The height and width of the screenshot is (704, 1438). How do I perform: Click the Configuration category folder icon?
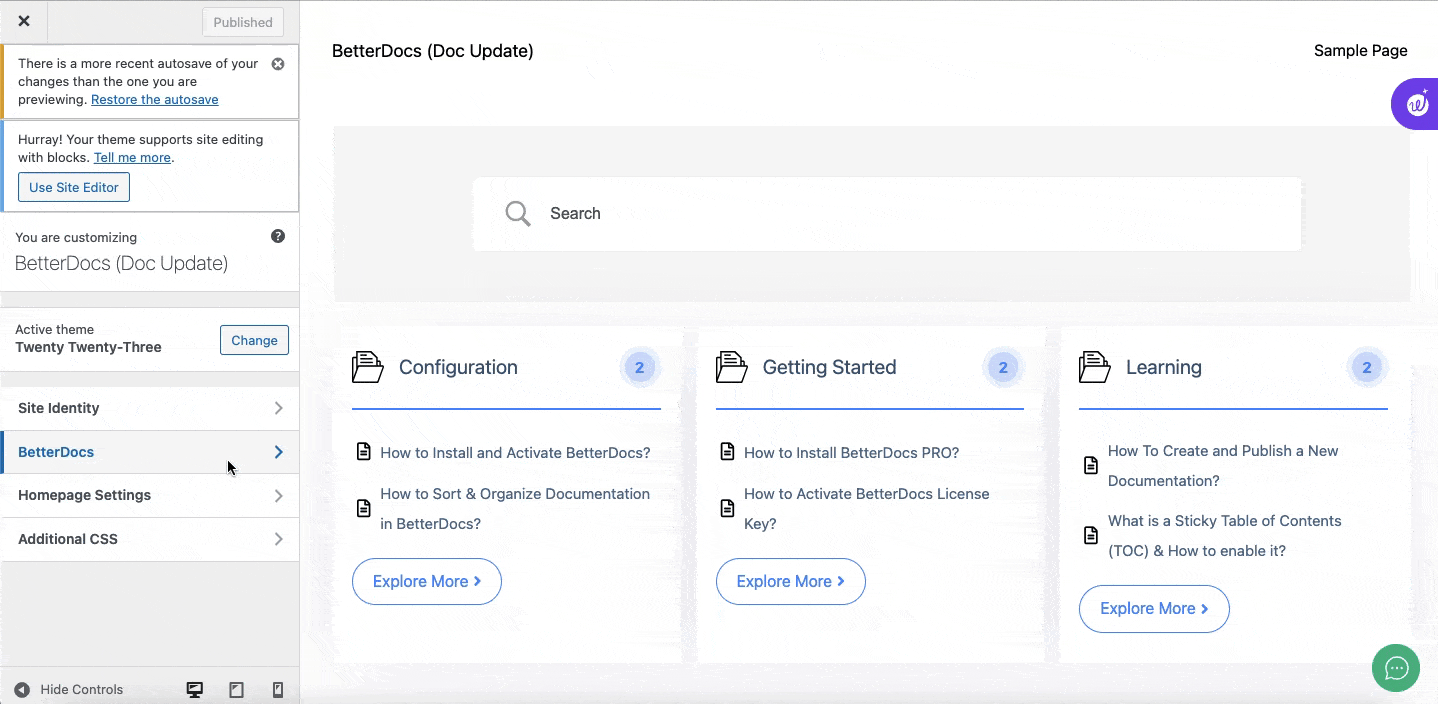click(367, 367)
